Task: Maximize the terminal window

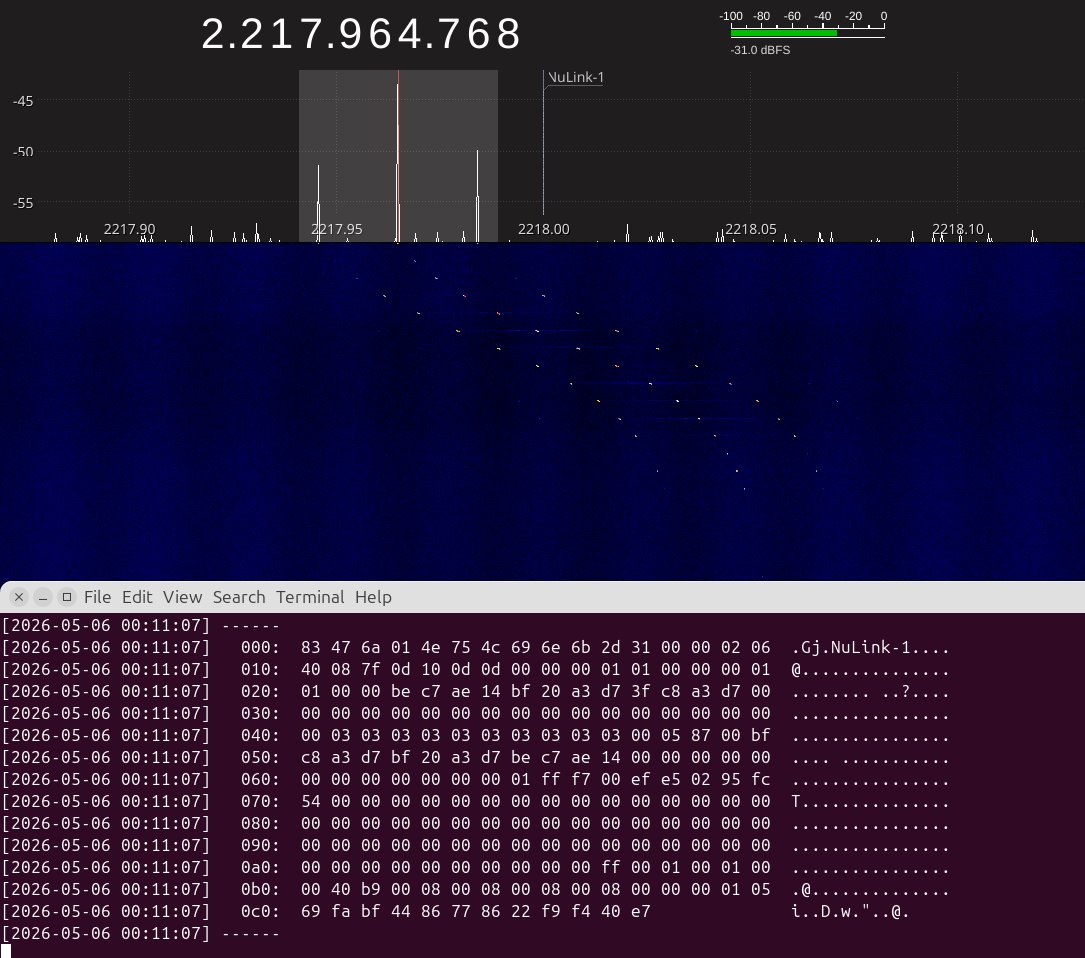Action: point(67,597)
